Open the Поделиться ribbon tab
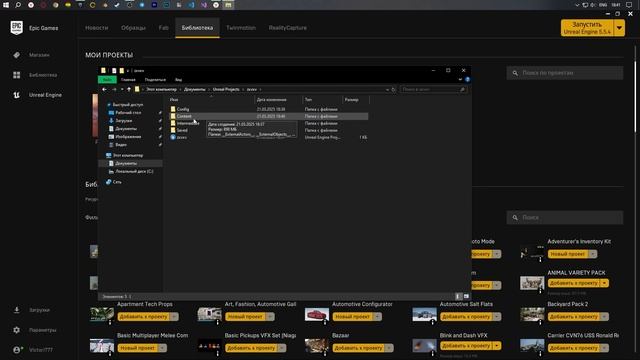640x360 pixels. point(155,80)
